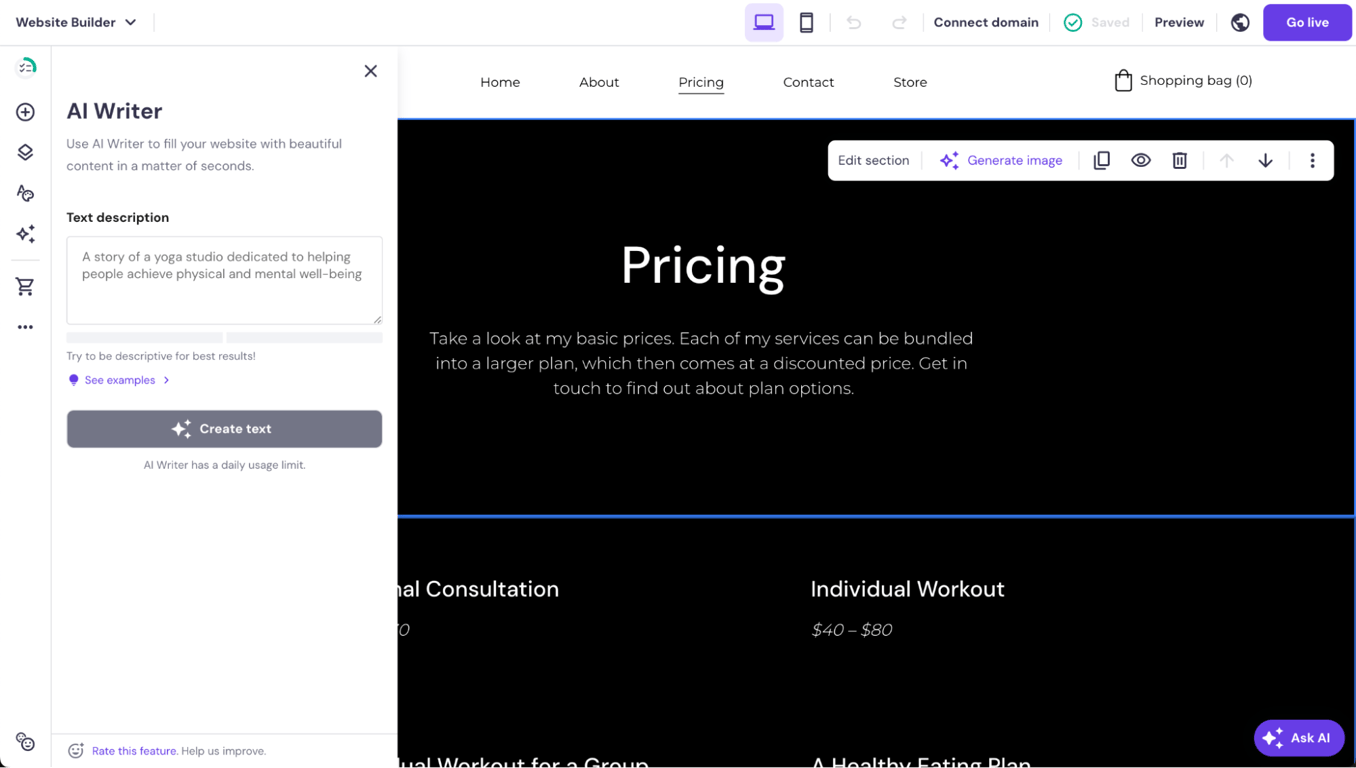Open the language globe icon in top bar
Image resolution: width=1356 pixels, height=768 pixels.
point(1240,22)
